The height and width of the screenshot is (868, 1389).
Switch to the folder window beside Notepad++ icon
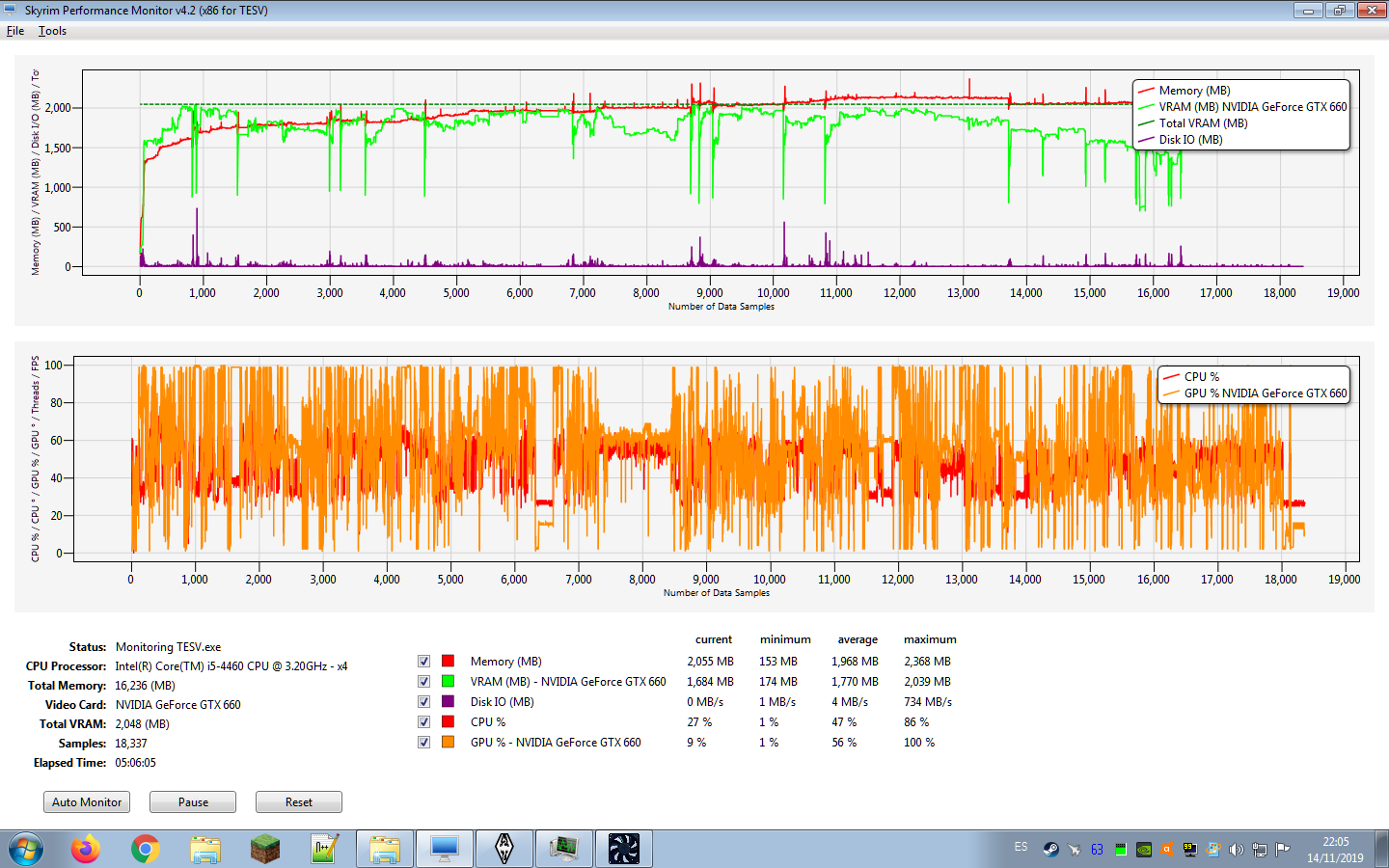pyautogui.click(x=385, y=849)
